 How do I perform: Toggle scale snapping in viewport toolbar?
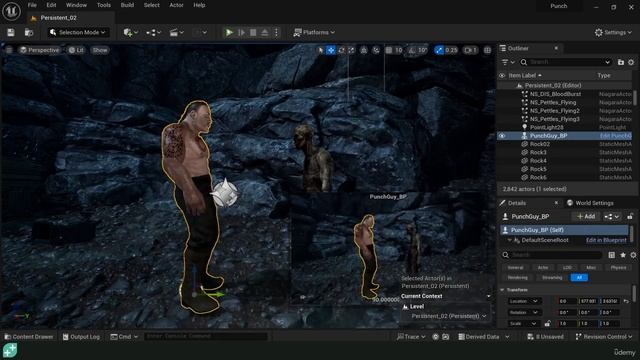439,50
